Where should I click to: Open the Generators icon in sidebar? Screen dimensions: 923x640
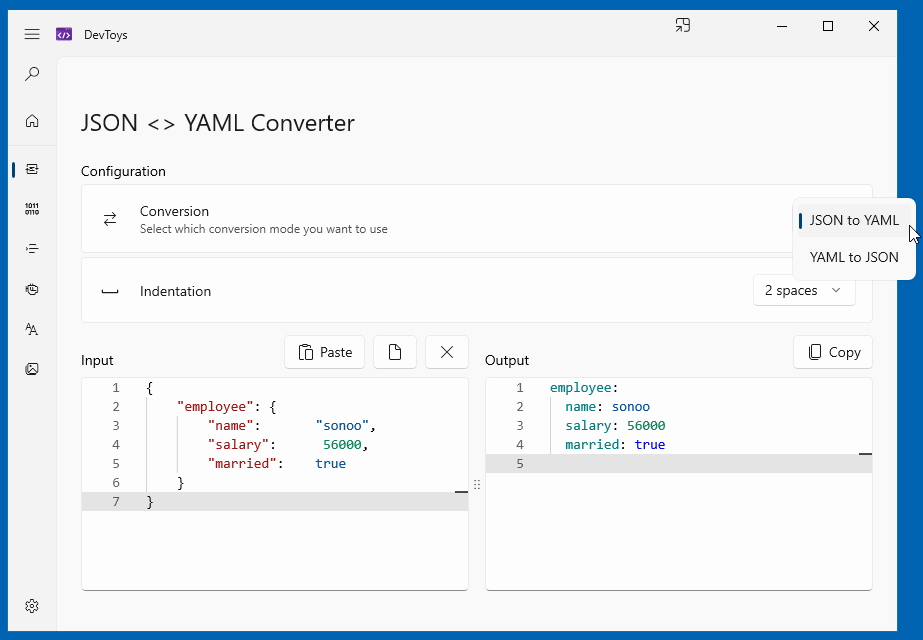[x=32, y=289]
